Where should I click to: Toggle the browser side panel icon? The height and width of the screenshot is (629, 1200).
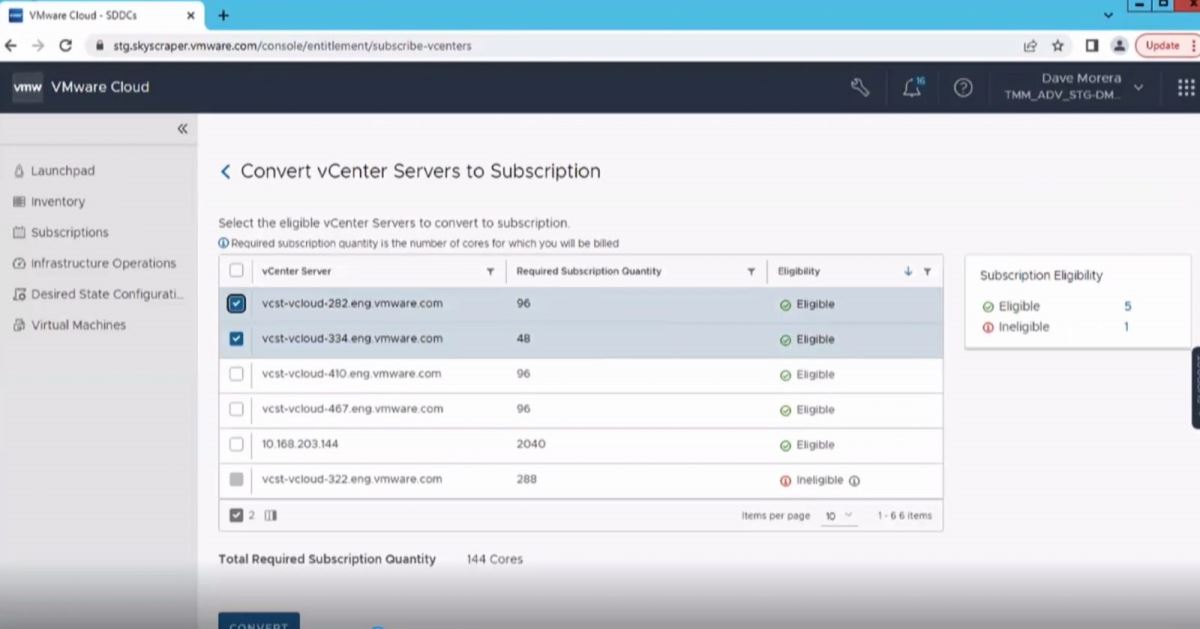(1092, 45)
